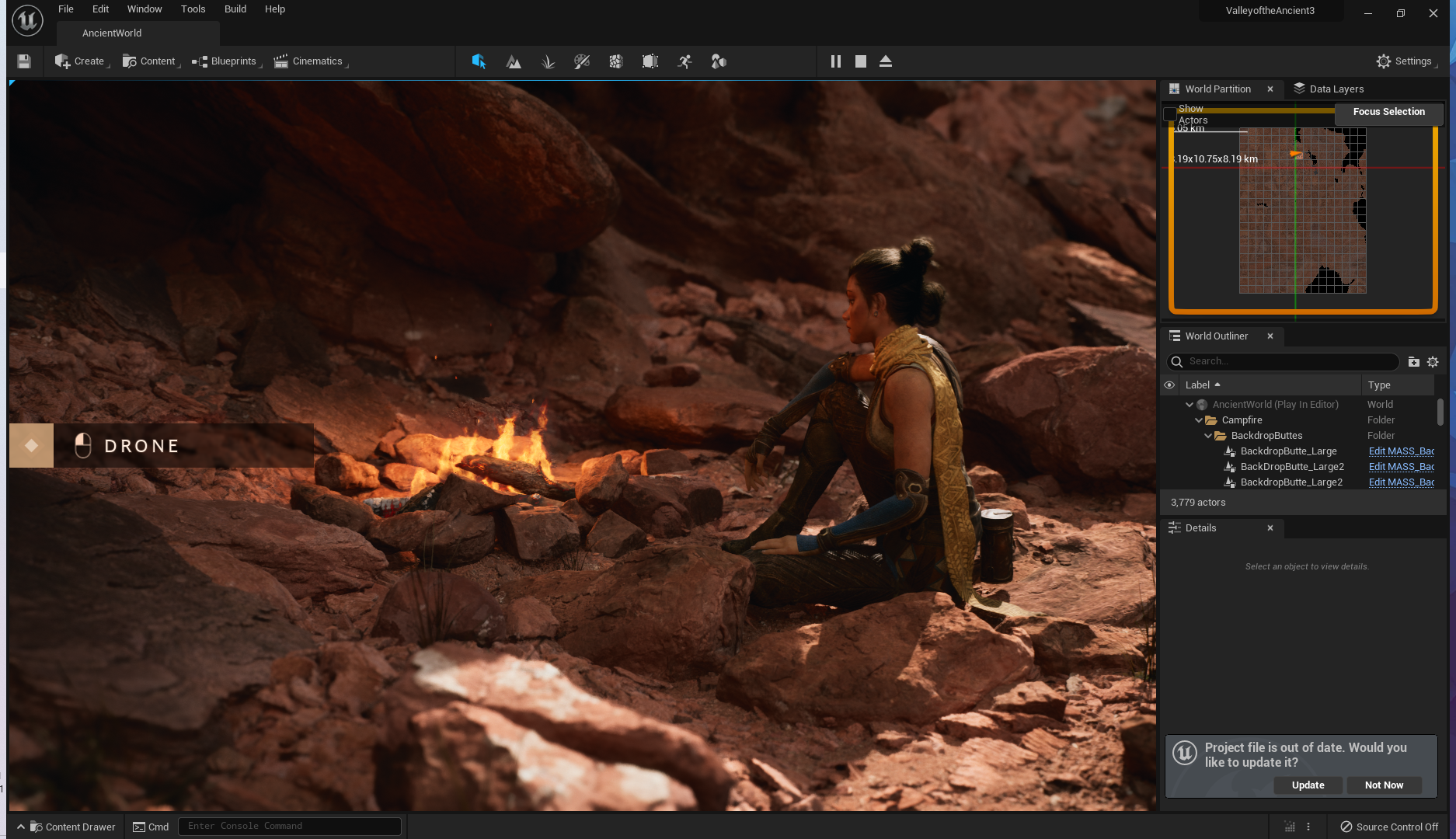Screen dimensions: 1456x839
Task: Click the World Outliner tab icon
Action: [x=1175, y=336]
